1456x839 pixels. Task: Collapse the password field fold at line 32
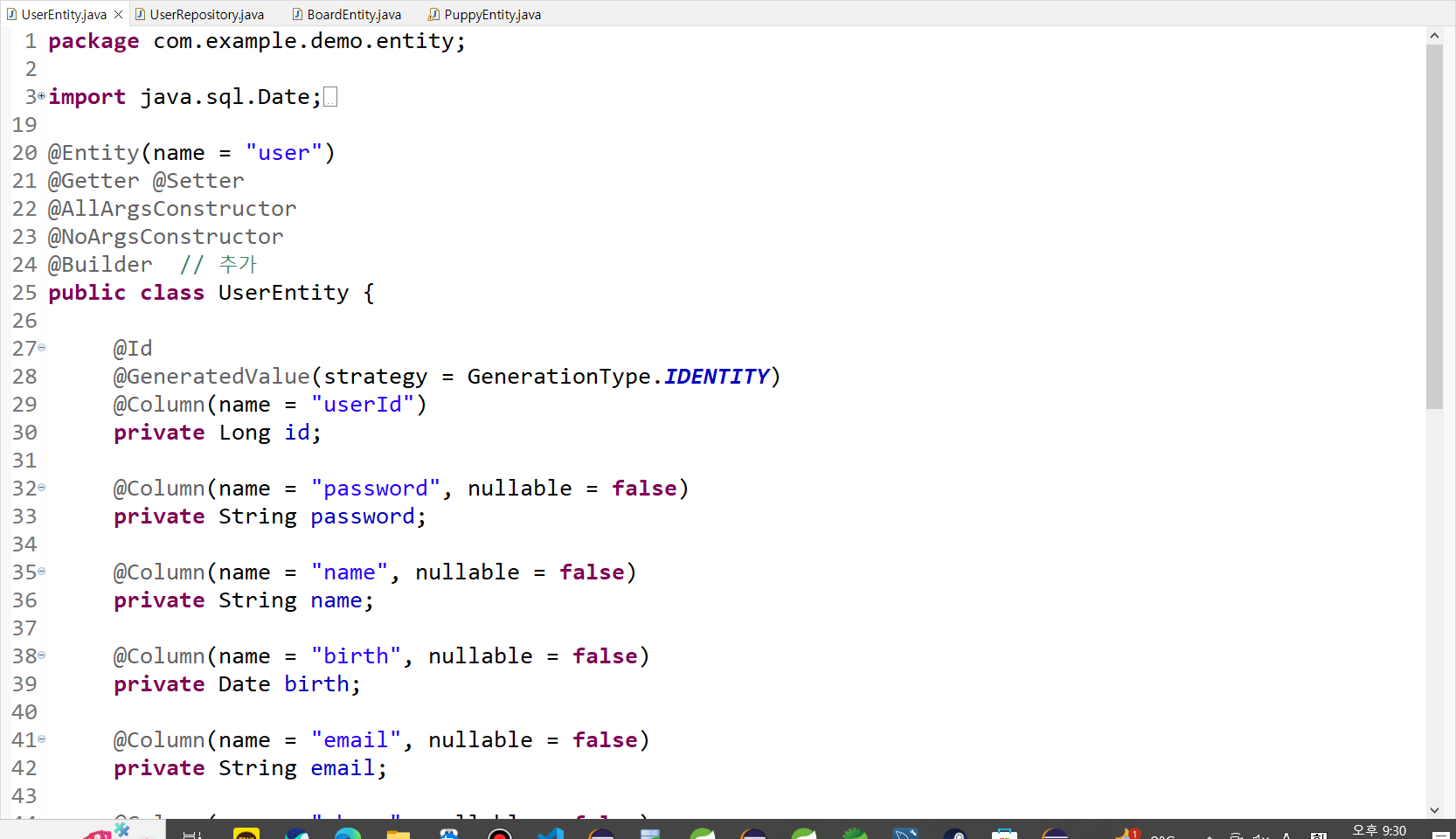click(41, 487)
